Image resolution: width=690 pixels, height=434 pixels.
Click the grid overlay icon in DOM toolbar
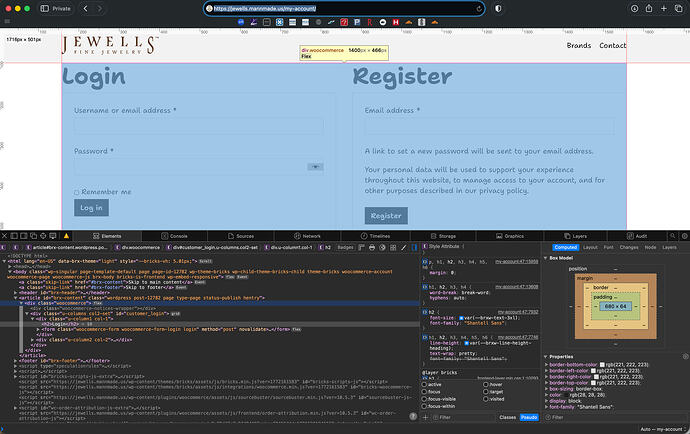(393, 247)
